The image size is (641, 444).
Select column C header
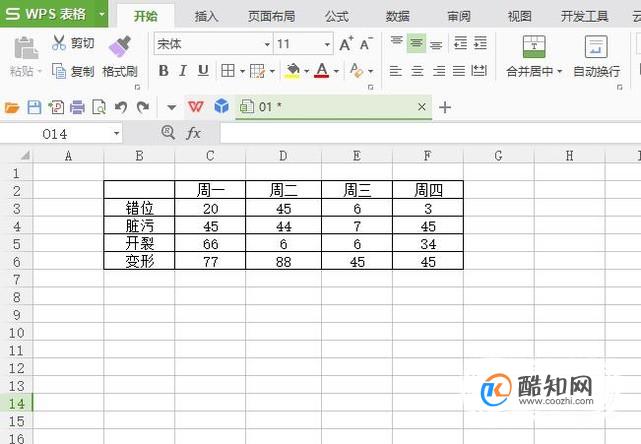(210, 156)
